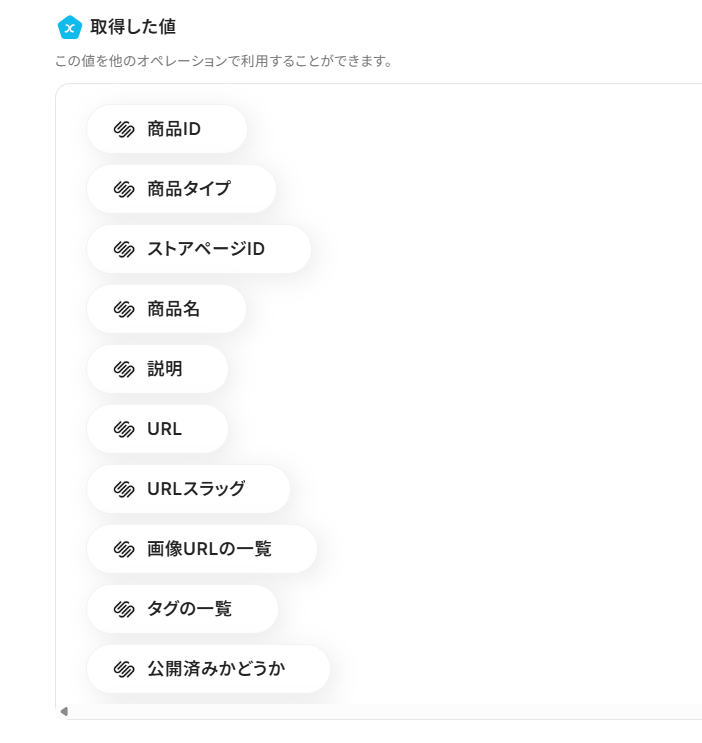Choose the ストアページID value chip
Image resolution: width=702 pixels, height=743 pixels.
[199, 250]
